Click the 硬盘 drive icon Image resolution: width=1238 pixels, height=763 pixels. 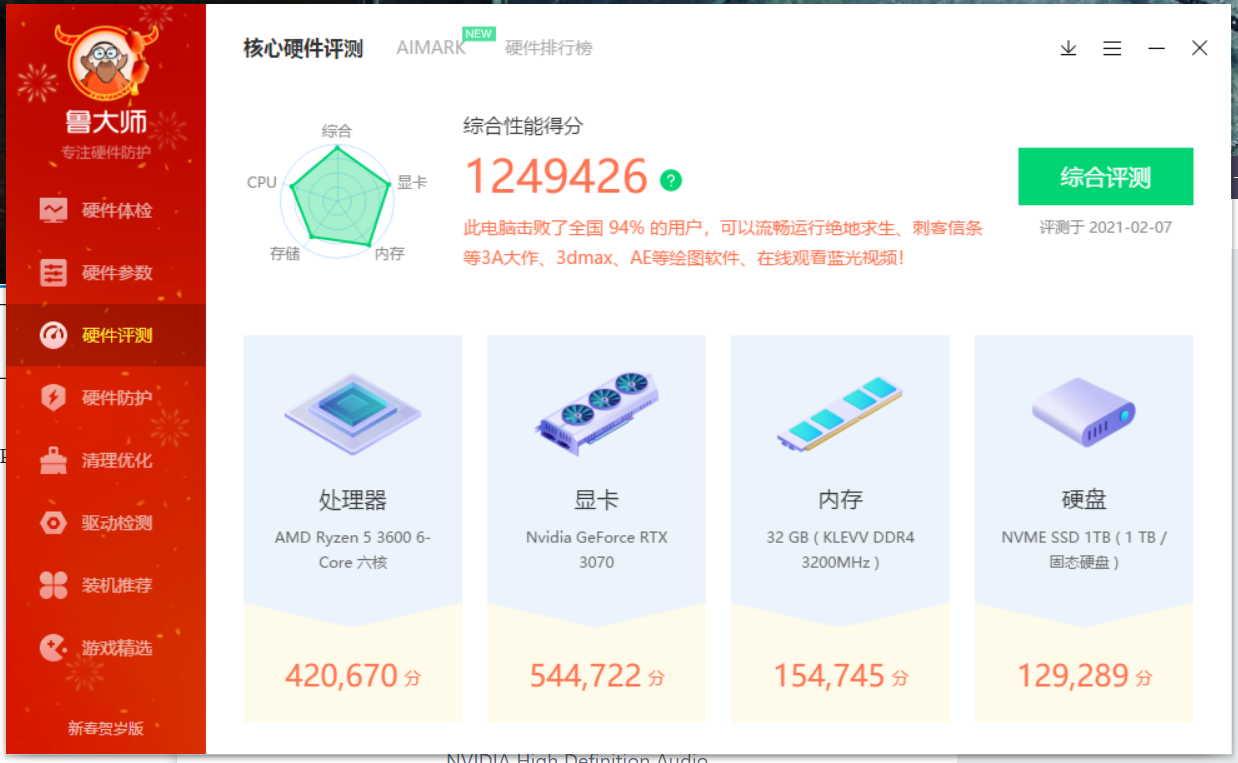(1084, 413)
